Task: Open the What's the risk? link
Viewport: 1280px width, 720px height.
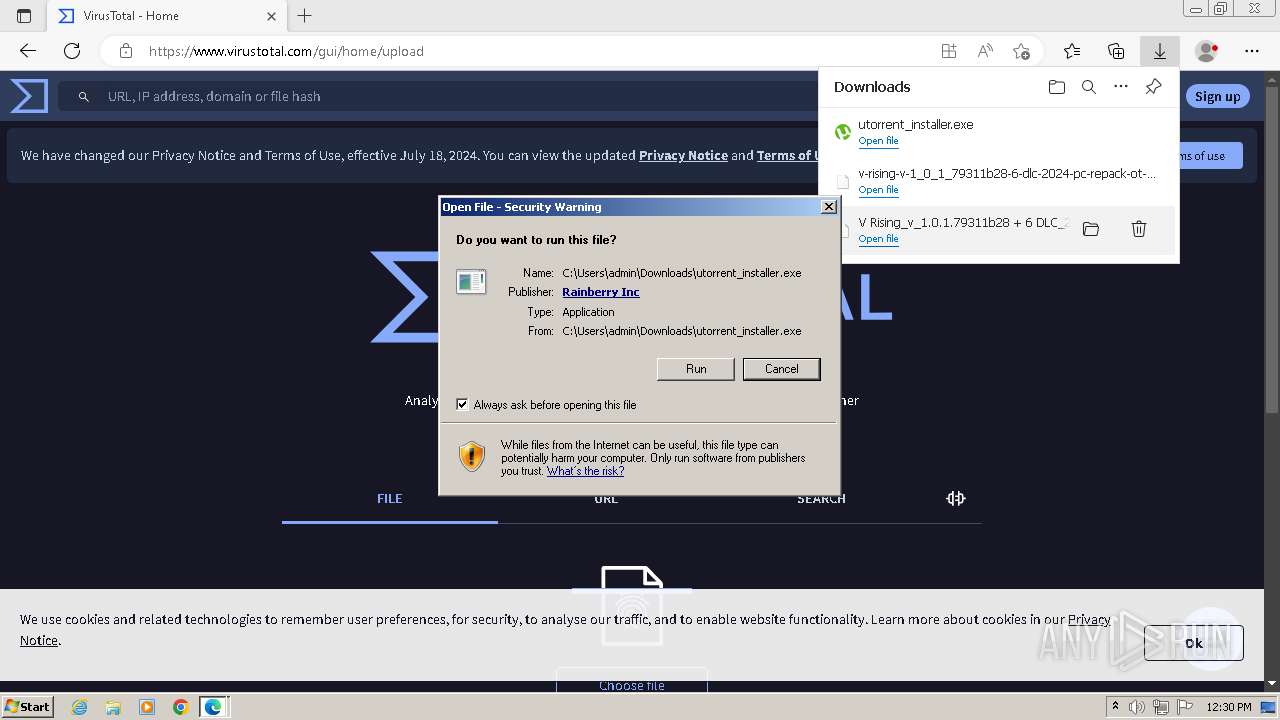Action: point(585,471)
